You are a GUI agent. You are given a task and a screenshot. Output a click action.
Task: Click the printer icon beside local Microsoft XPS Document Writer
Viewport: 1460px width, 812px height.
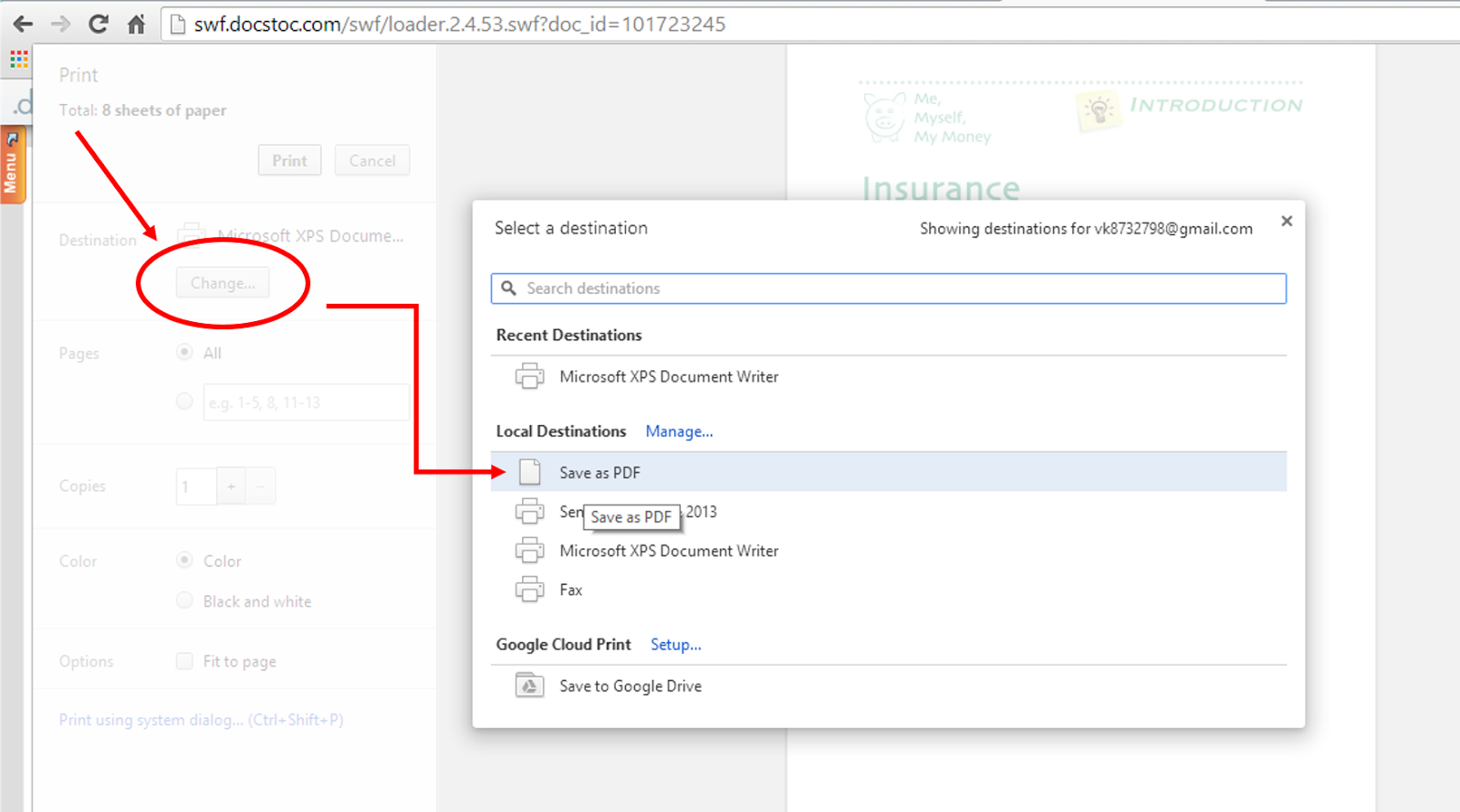click(529, 550)
